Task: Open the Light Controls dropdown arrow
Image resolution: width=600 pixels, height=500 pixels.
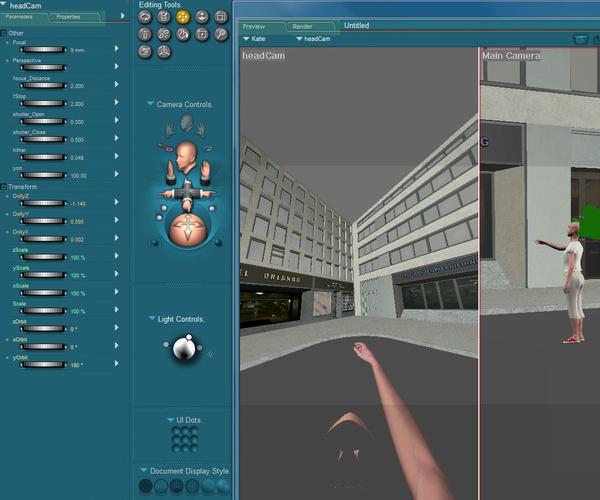Action: tap(152, 318)
